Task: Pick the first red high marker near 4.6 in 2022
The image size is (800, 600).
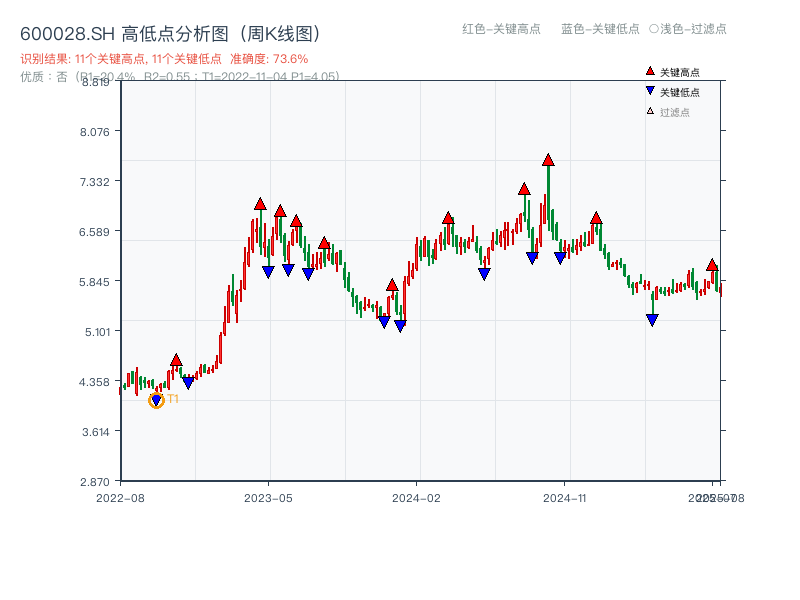Action: click(176, 360)
